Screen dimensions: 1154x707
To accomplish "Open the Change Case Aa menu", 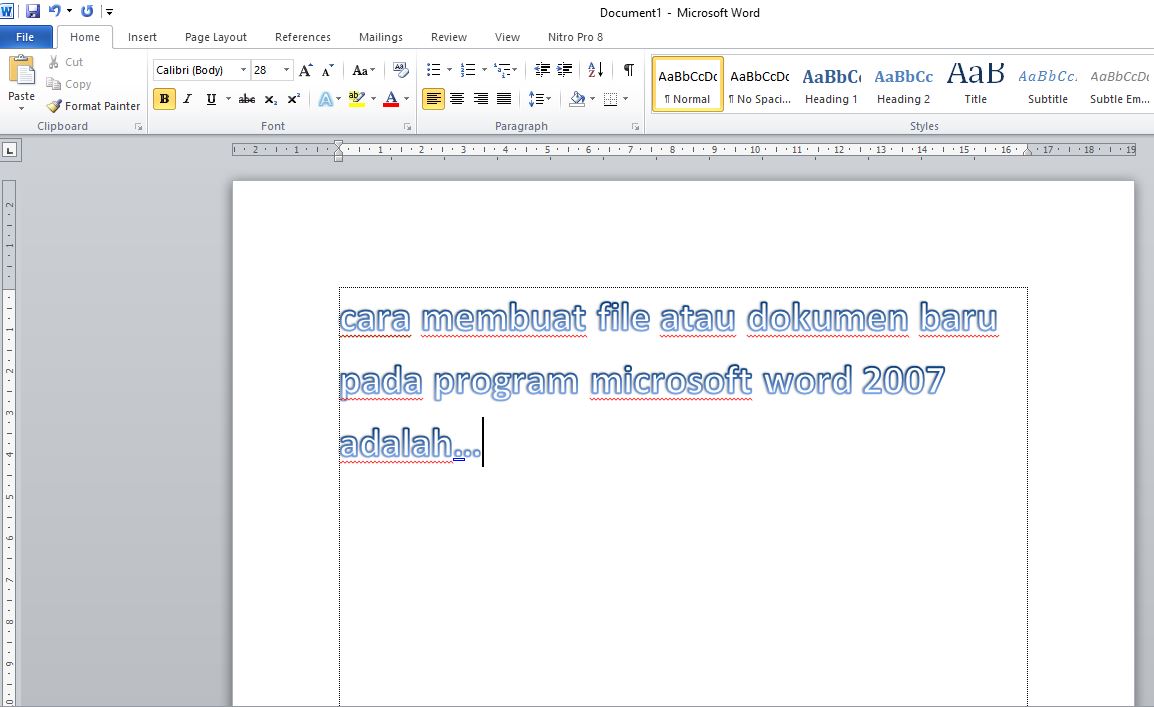I will tap(363, 70).
